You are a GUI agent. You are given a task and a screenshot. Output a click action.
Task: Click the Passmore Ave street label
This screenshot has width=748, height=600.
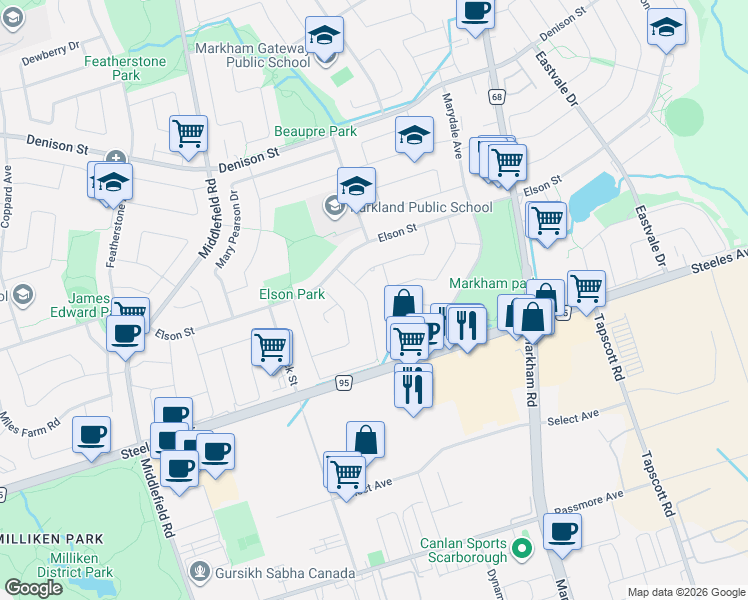point(589,503)
